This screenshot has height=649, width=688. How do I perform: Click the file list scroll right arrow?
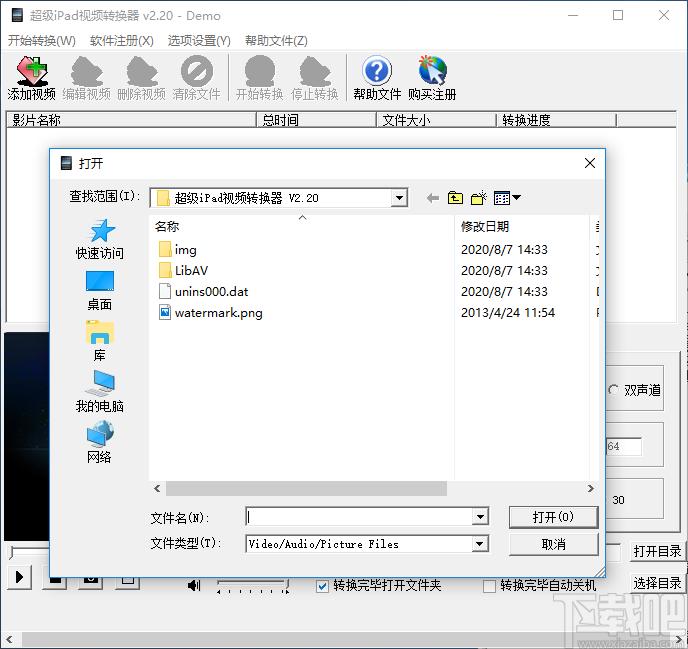(x=591, y=488)
